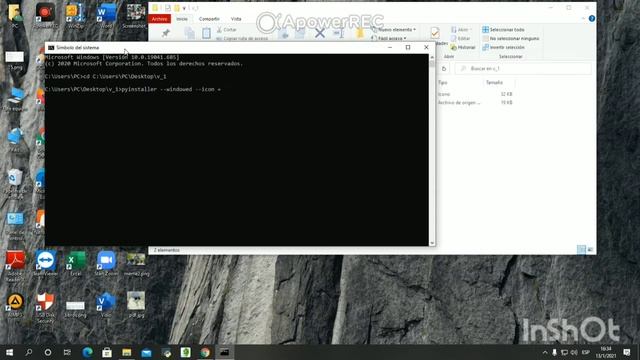Screen dimensions: 640x360
Task: Click No seleccionar ninguno in ribbon
Action: click(511, 38)
